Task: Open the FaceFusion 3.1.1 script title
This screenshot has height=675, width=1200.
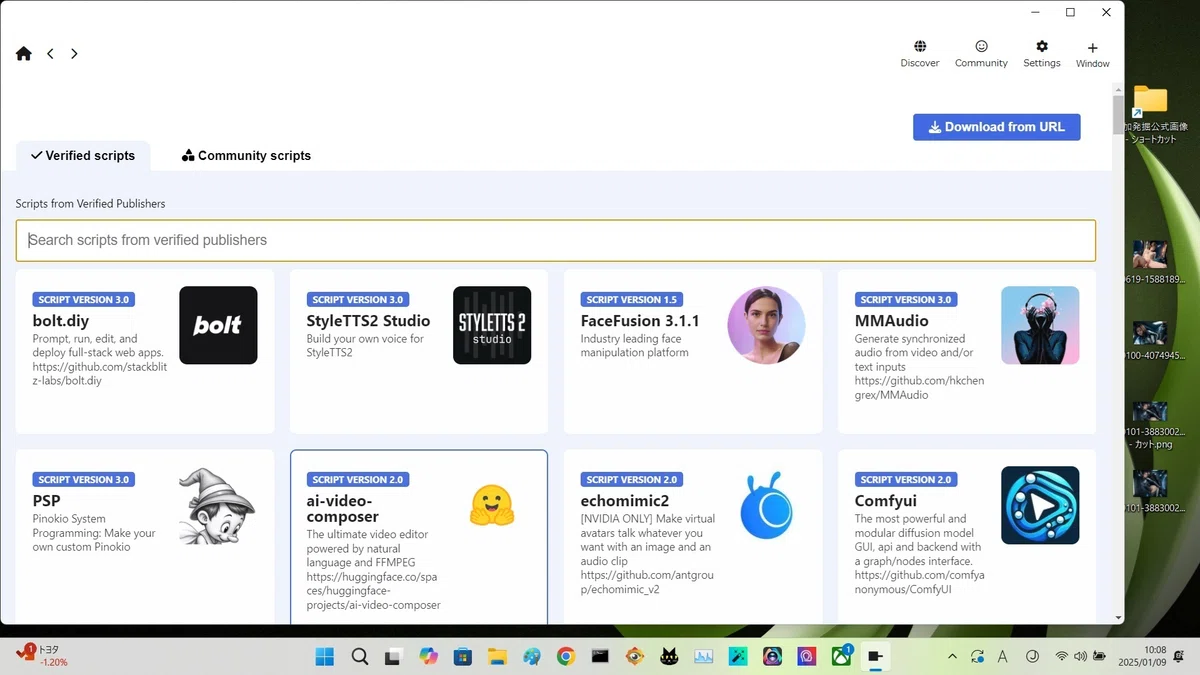Action: 640,321
